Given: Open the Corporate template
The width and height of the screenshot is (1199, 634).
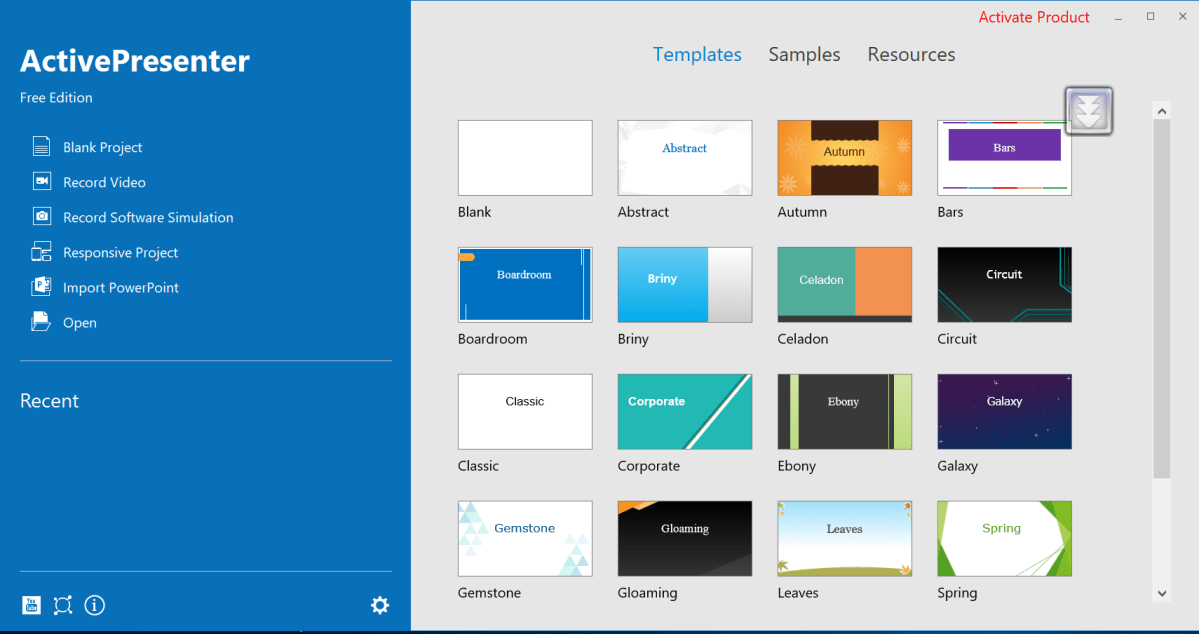Looking at the screenshot, I should (684, 411).
